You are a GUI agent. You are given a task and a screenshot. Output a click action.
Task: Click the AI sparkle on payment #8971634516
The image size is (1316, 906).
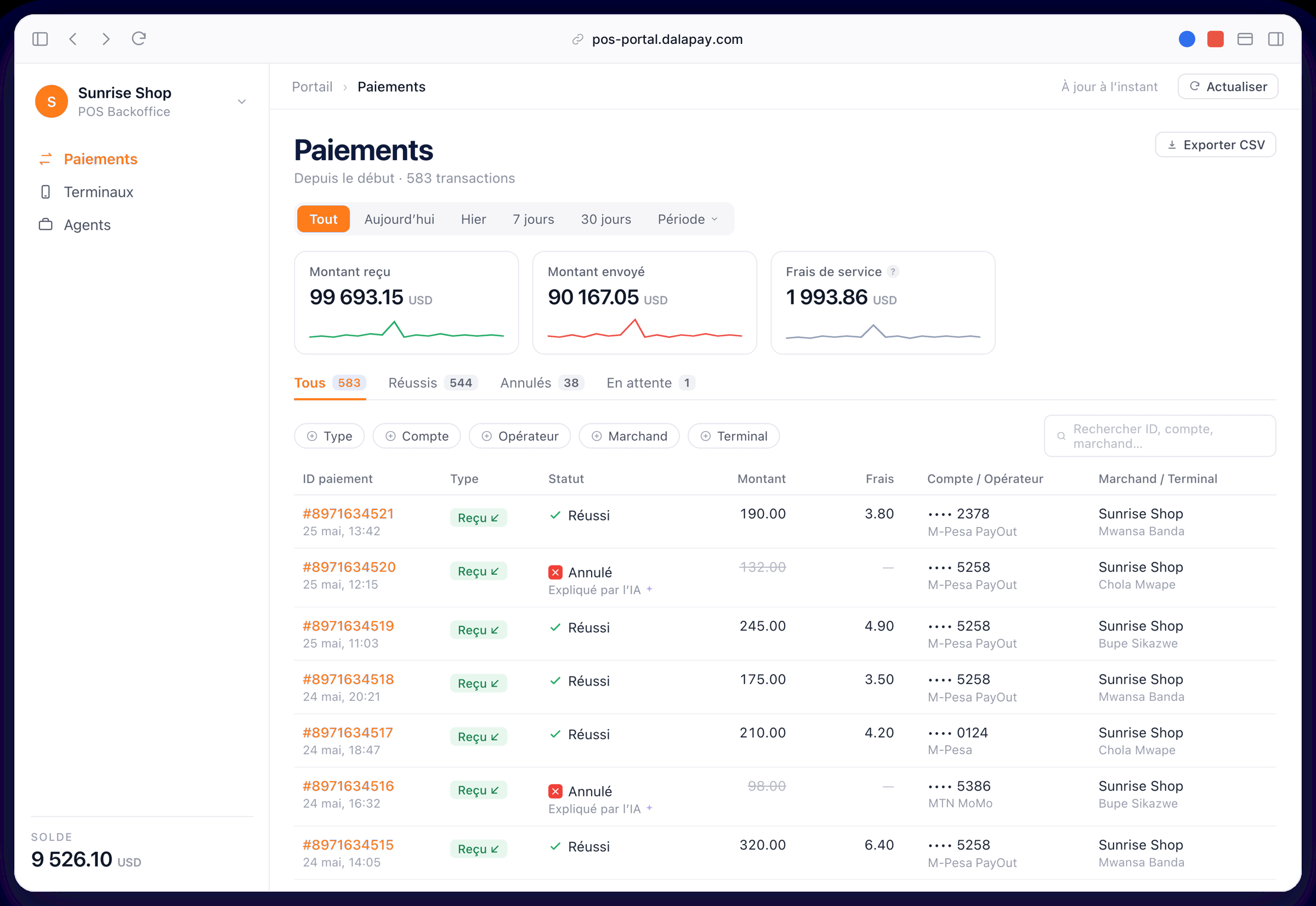tap(649, 808)
